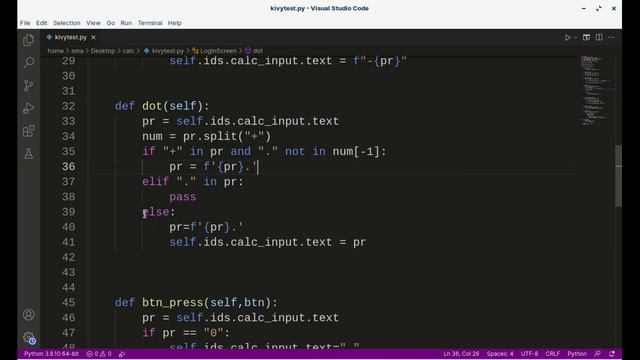This screenshot has height=360, width=640.
Task: Click the home breadcrumb segment
Action: click(56, 51)
